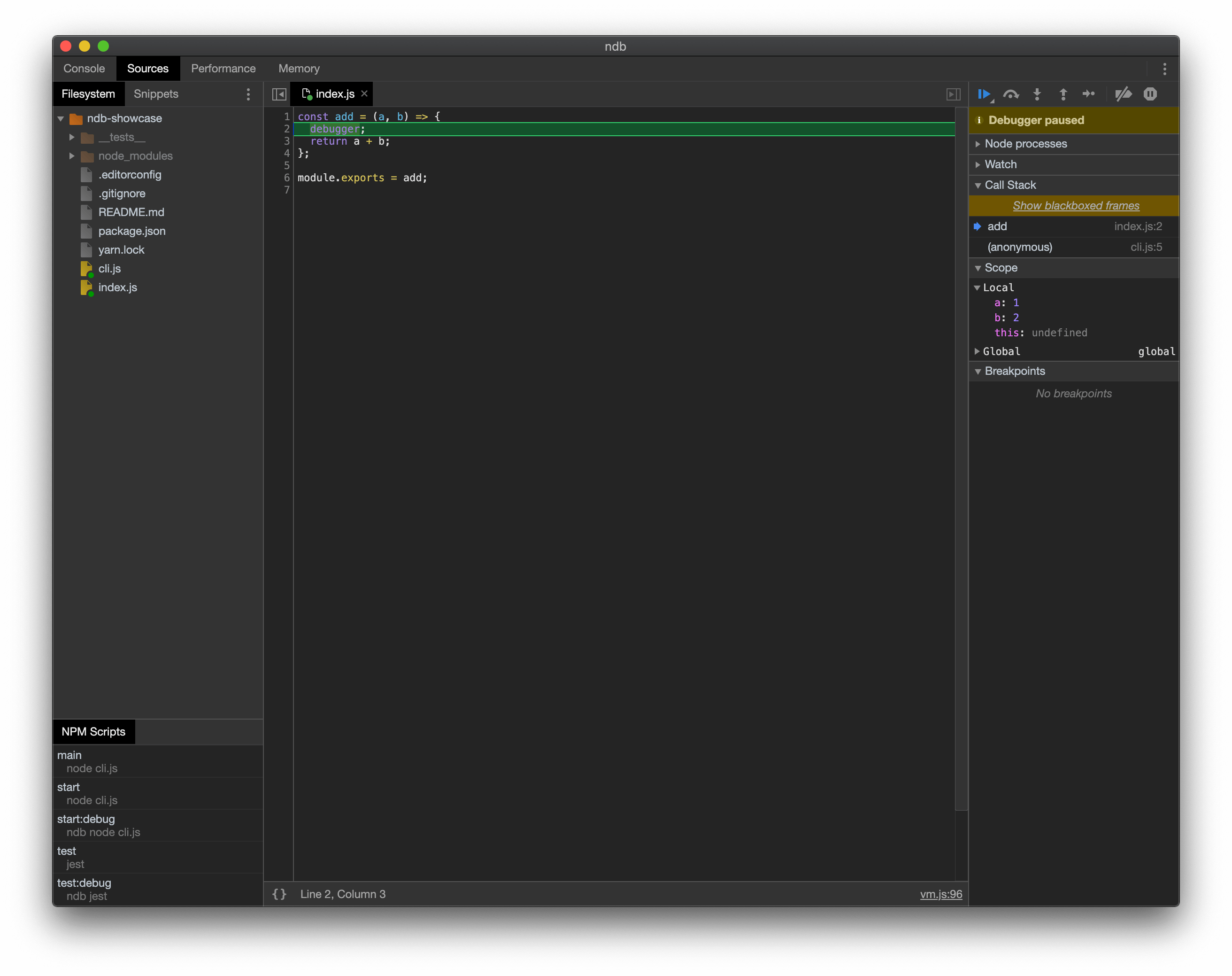
Task: Toggle pause on exceptions
Action: pos(1150,94)
